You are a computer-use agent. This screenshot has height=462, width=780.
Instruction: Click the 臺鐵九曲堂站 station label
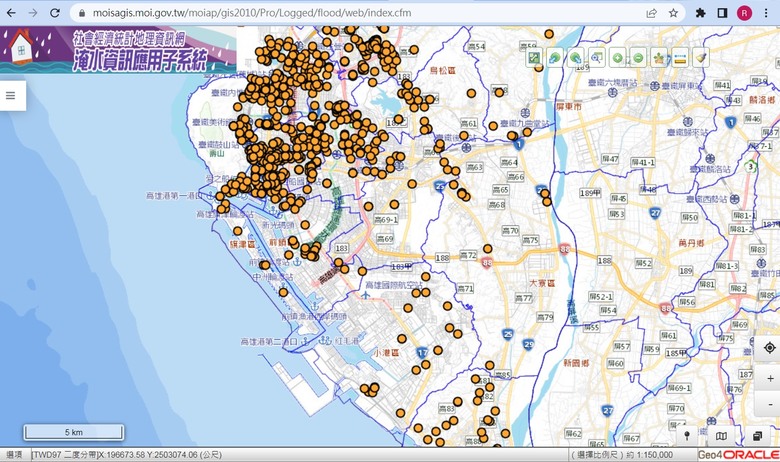(525, 123)
